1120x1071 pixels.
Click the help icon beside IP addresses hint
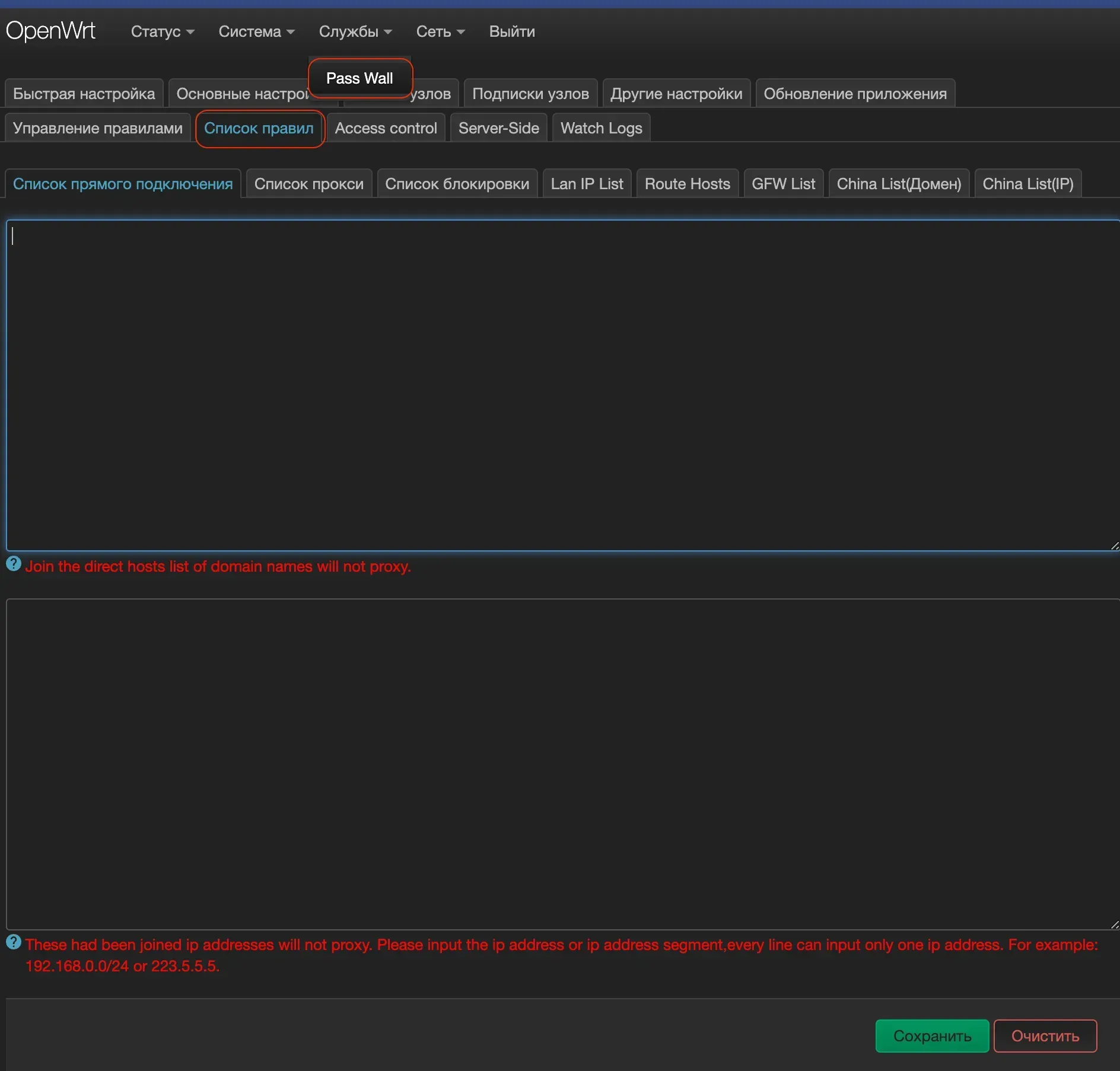pyautogui.click(x=14, y=942)
